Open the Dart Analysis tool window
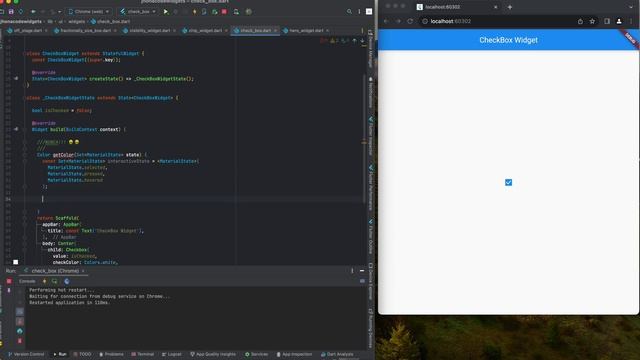640x360 pixels. 337,354
